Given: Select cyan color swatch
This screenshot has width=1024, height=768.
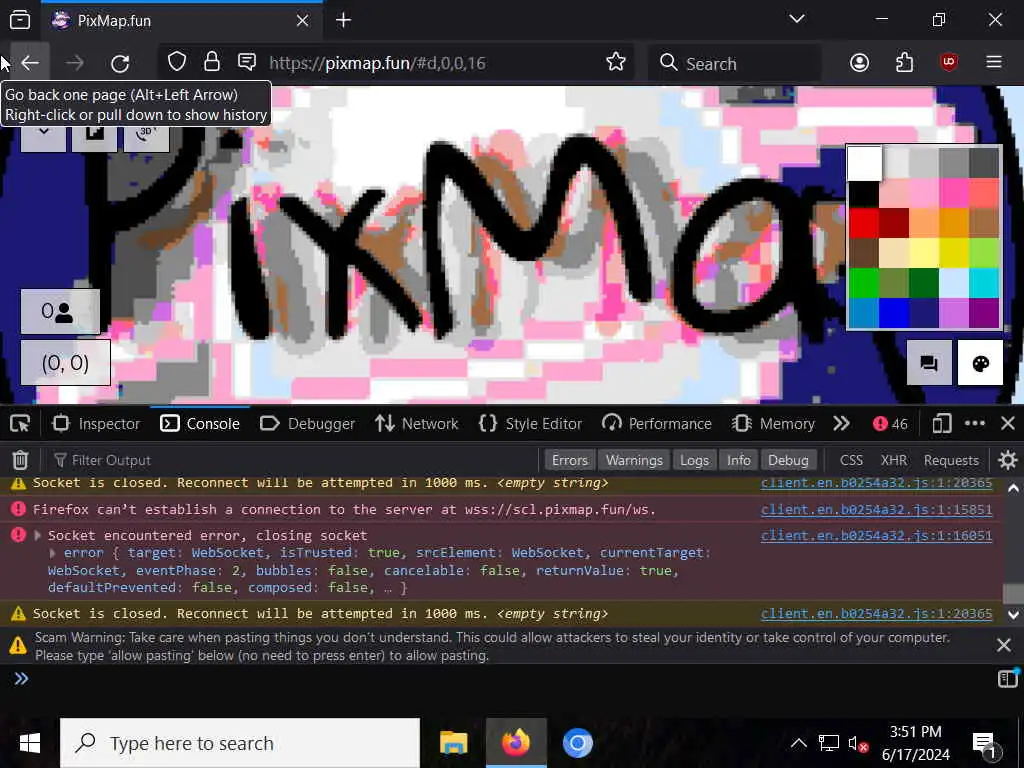Looking at the screenshot, I should coord(984,283).
